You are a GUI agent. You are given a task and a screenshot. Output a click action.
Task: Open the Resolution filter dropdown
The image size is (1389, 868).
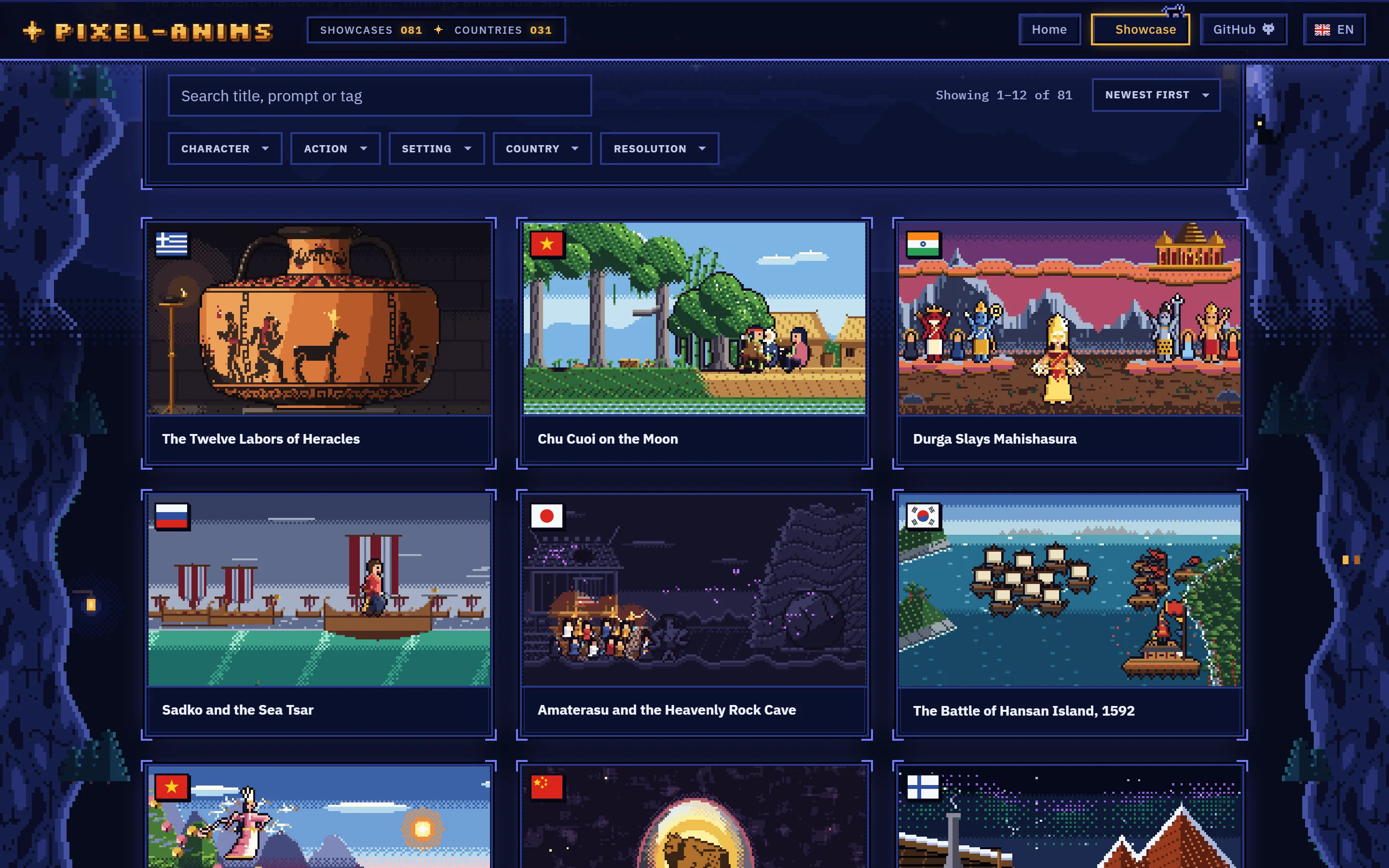[x=659, y=149]
